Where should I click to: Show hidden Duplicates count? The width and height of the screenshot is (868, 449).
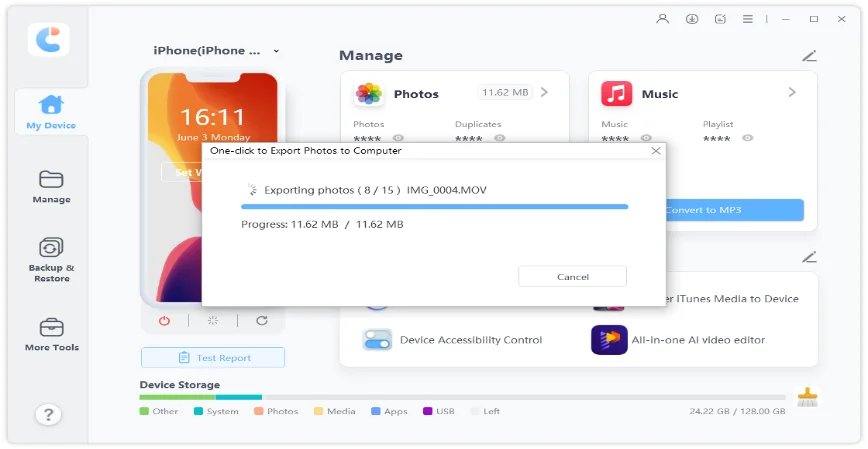pos(500,138)
